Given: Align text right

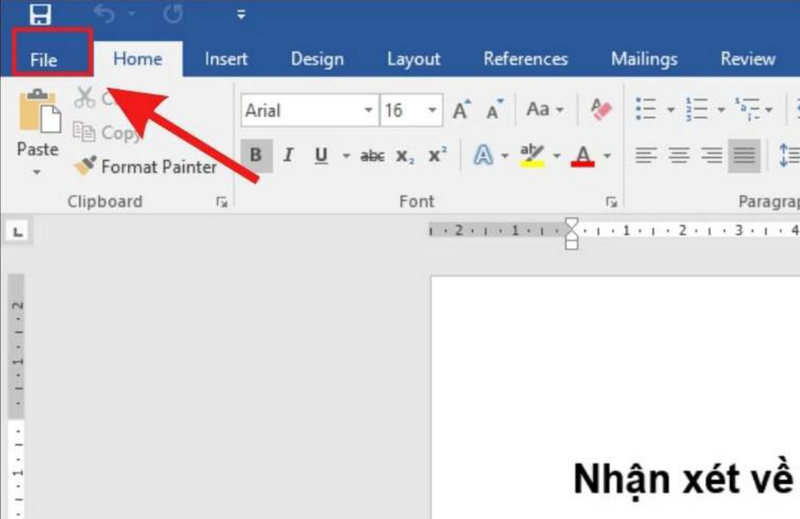Looking at the screenshot, I should (x=711, y=155).
